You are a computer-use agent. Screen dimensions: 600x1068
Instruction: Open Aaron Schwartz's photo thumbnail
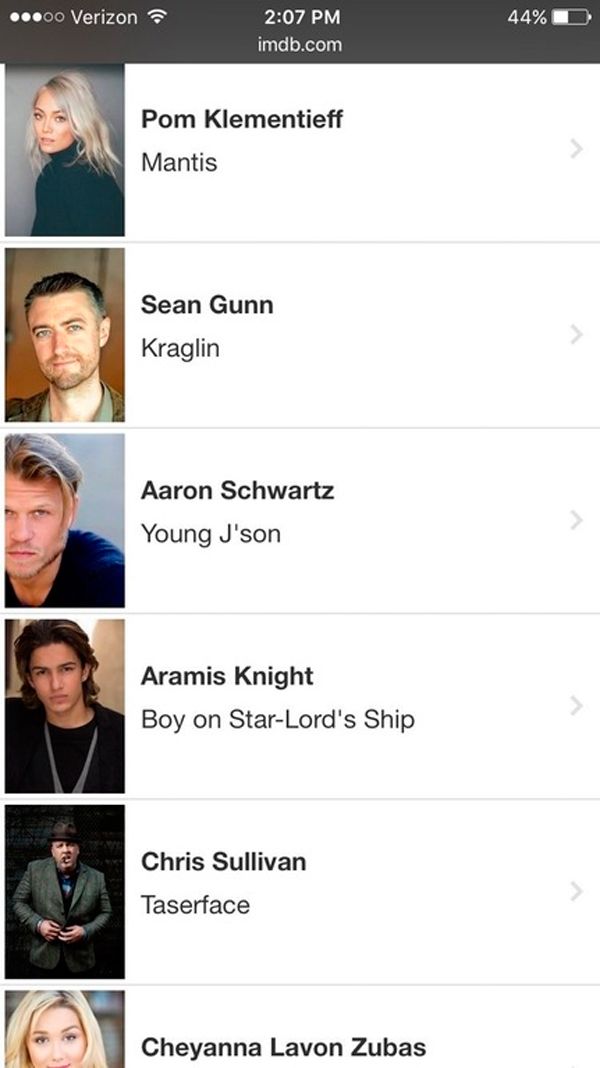[x=65, y=520]
